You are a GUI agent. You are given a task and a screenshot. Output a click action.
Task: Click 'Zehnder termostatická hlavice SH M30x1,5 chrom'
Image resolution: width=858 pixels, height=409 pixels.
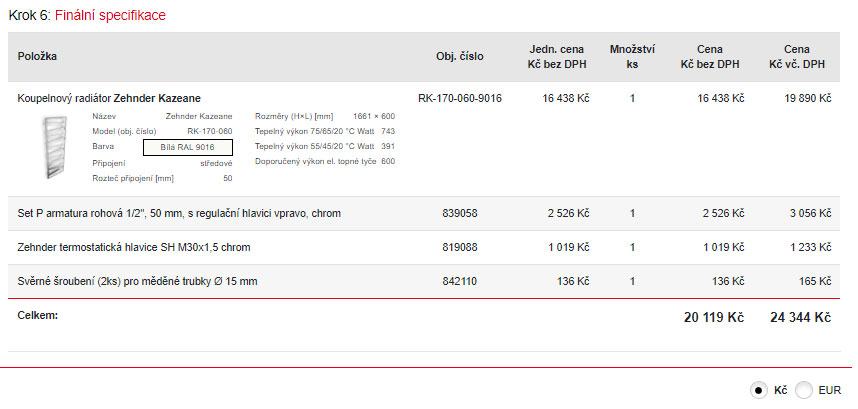tap(134, 247)
